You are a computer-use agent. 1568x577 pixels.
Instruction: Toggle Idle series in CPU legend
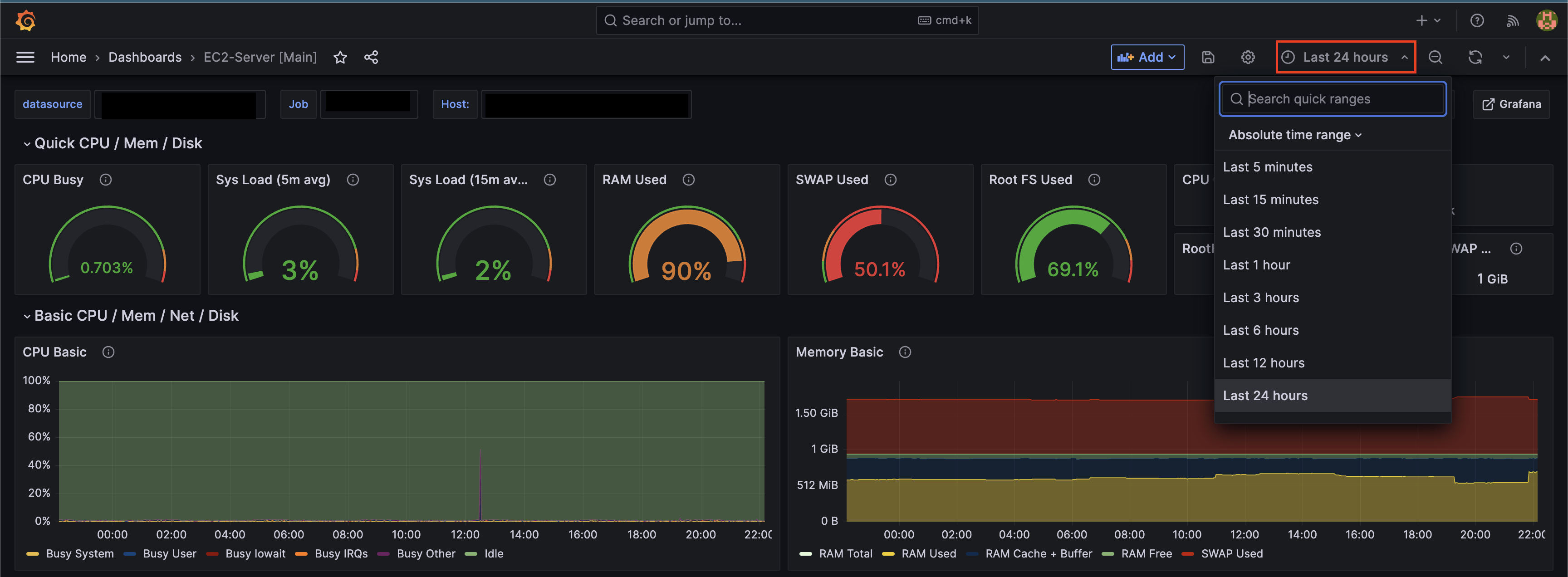pos(493,553)
